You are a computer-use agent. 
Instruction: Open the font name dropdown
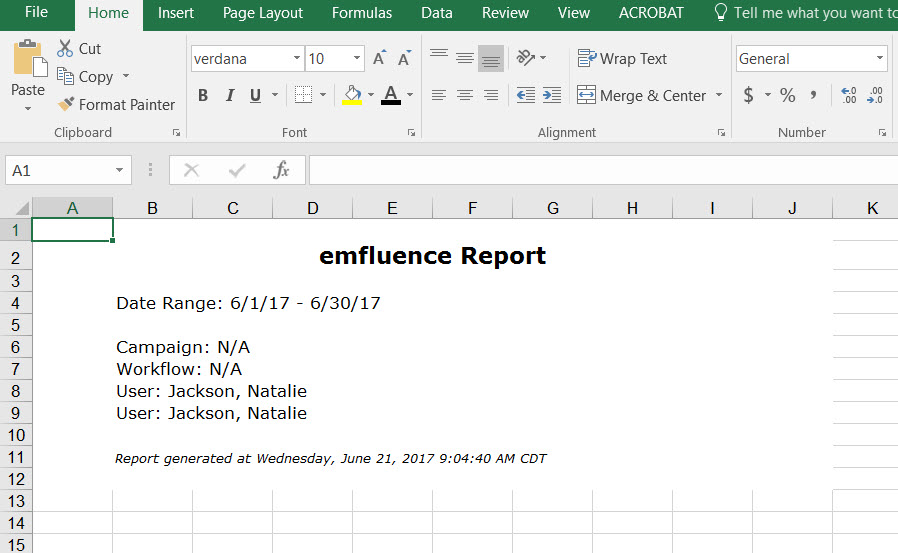tap(297, 58)
